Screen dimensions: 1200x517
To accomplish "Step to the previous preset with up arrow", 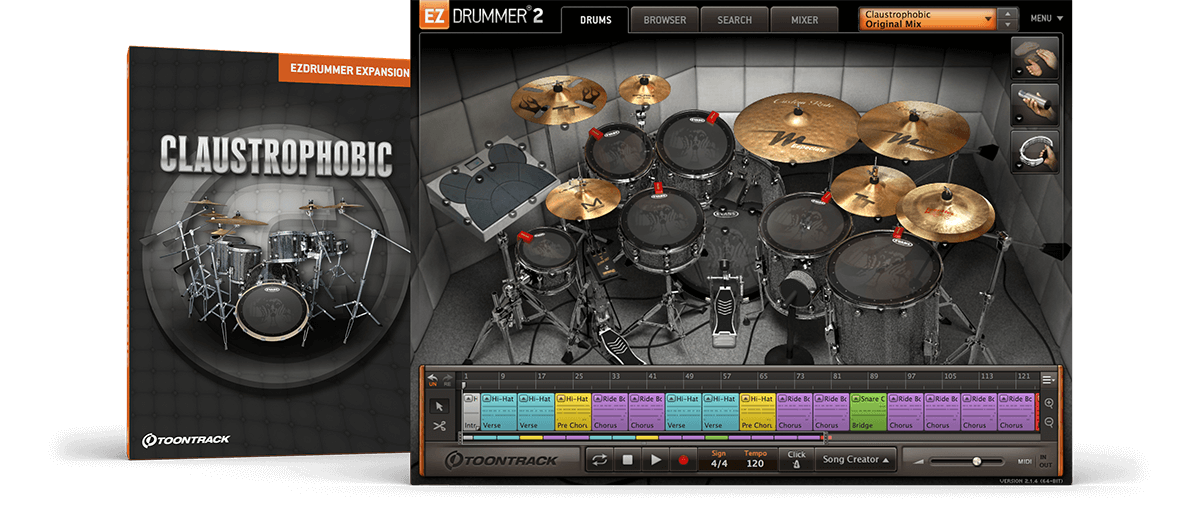I will pos(1008,13).
